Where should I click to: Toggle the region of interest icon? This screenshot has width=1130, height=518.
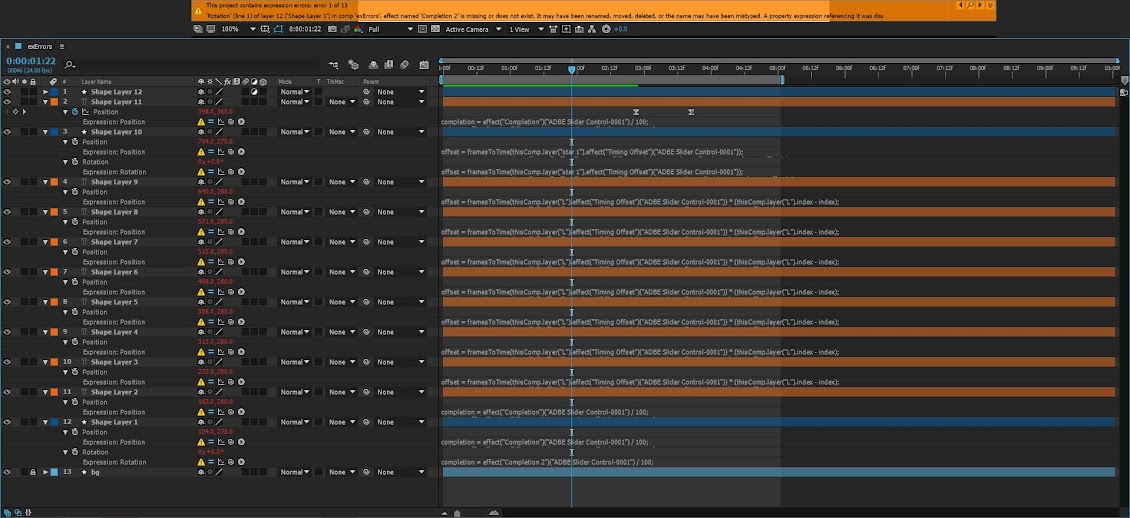pyautogui.click(x=422, y=29)
